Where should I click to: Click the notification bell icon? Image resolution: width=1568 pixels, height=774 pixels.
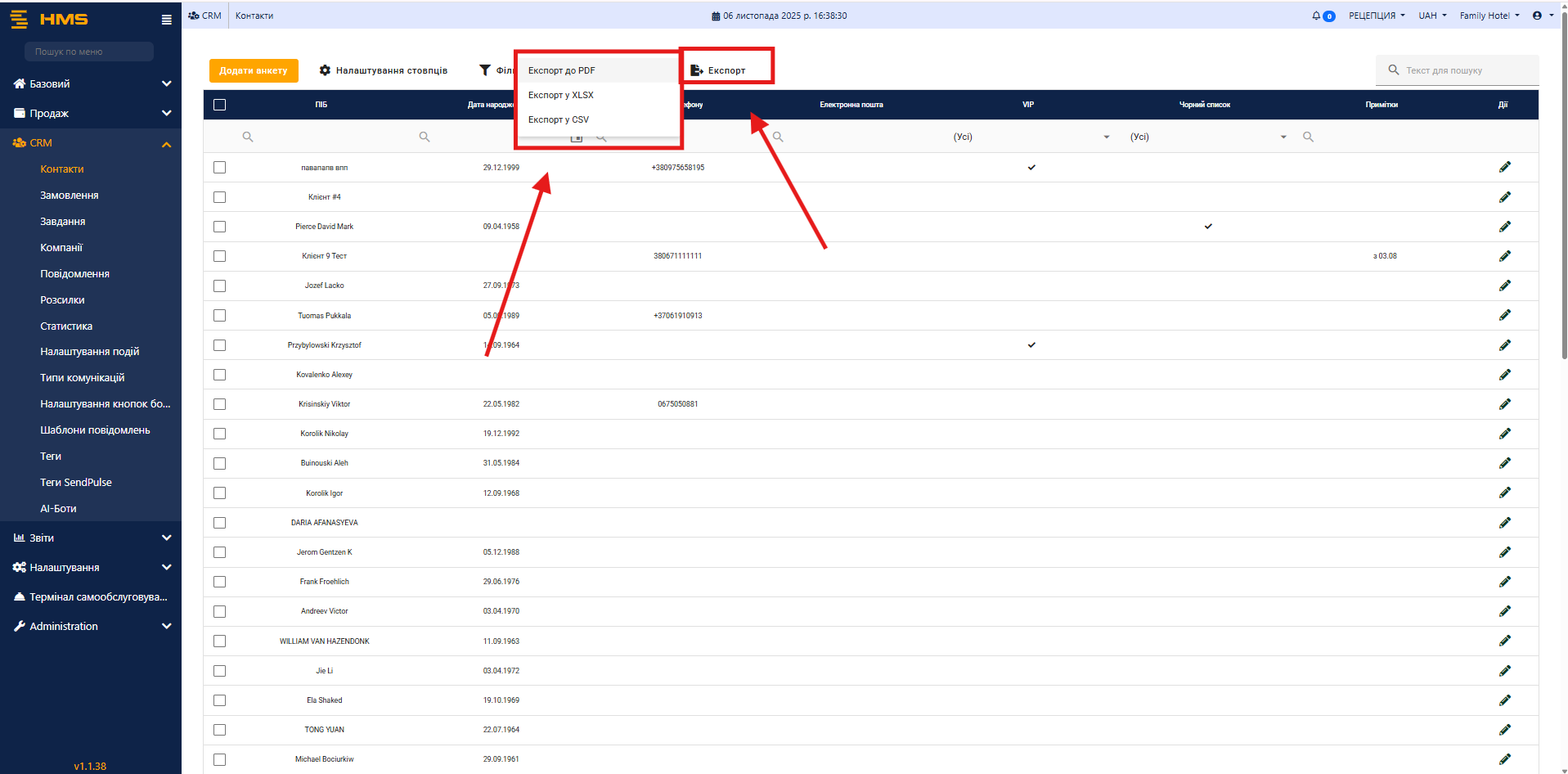[x=1316, y=16]
